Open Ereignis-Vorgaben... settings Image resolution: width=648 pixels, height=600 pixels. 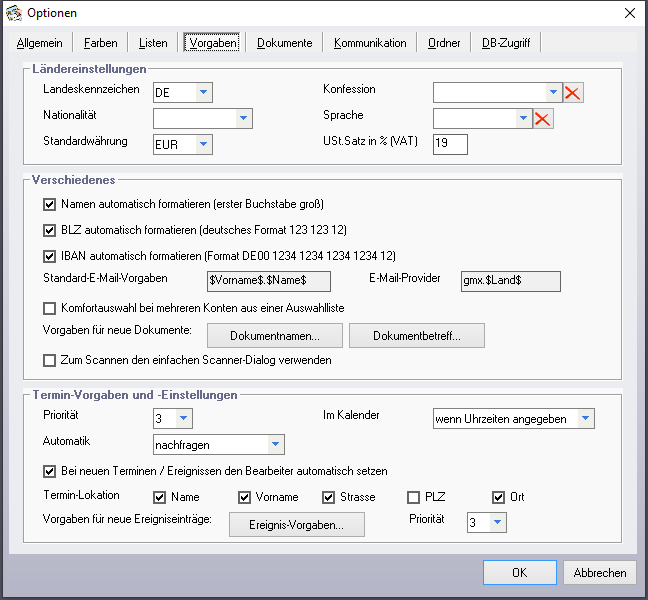point(297,524)
